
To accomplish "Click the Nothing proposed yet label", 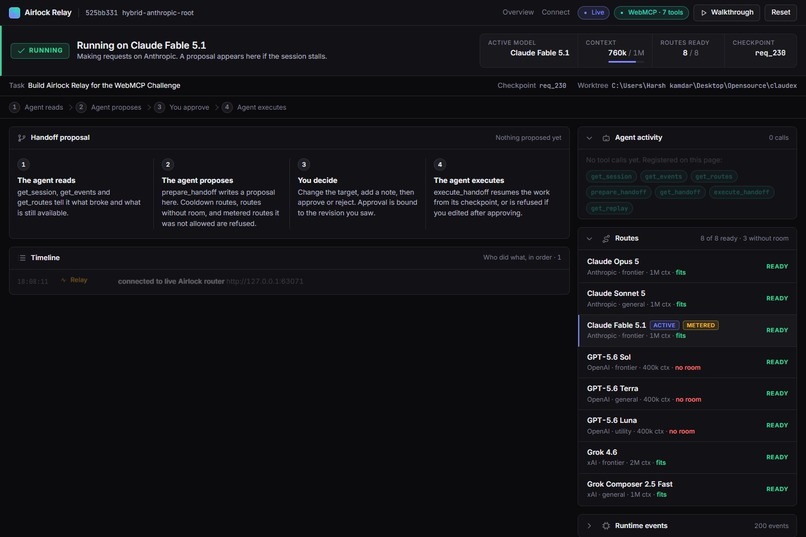I will (528, 138).
